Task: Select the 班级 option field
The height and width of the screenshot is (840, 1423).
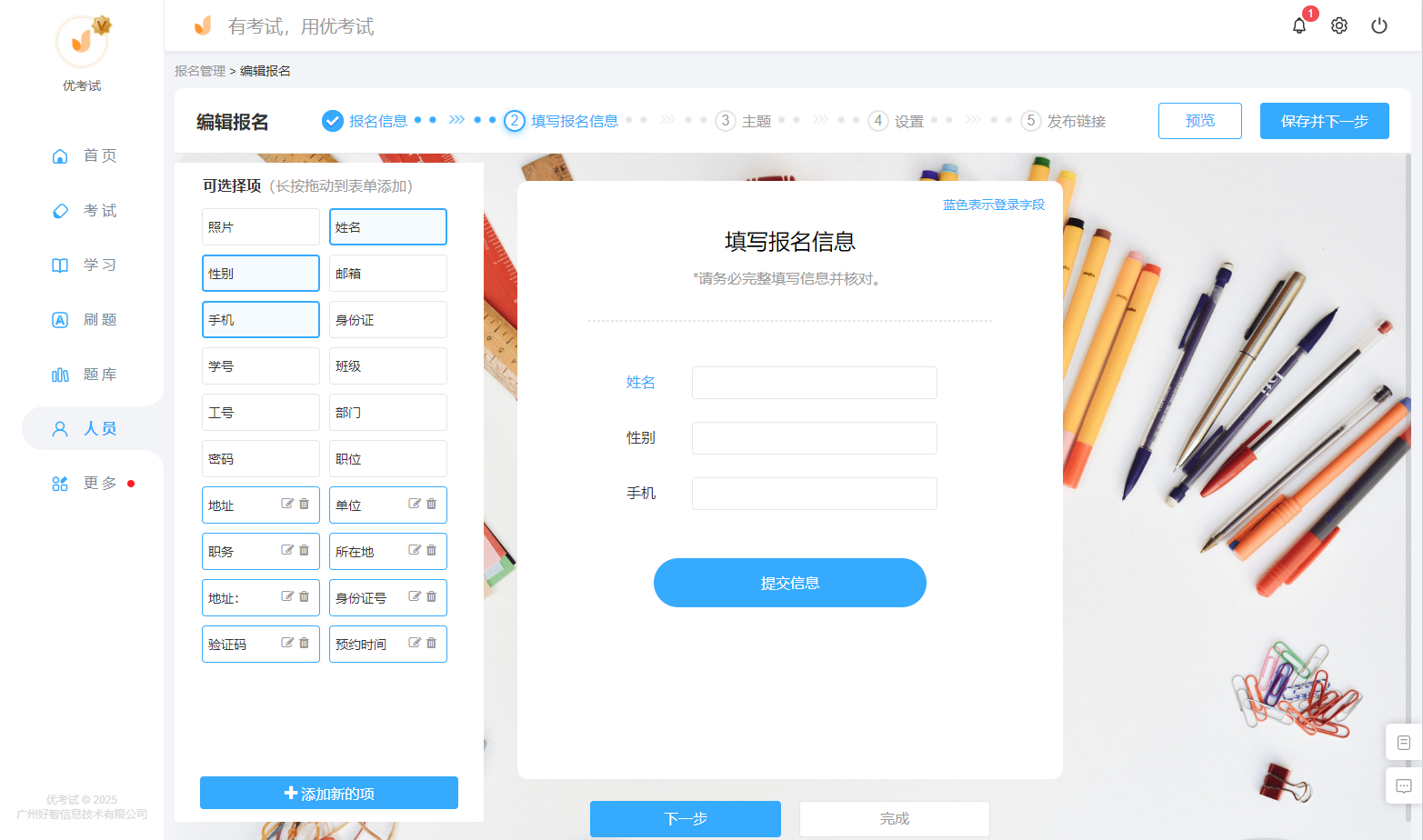Action: (388, 365)
